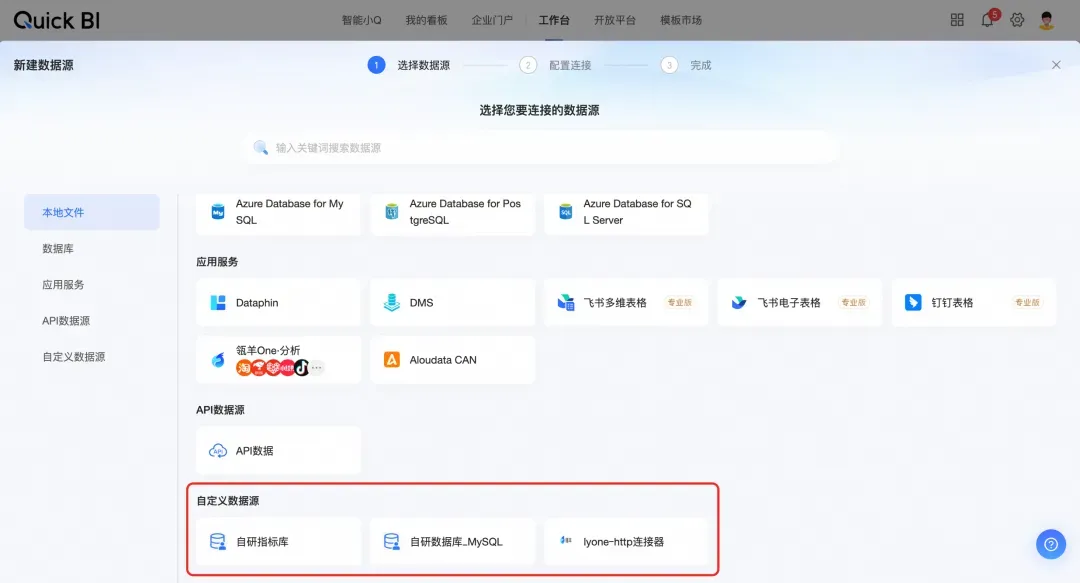The height and width of the screenshot is (583, 1080).
Task: Click the 专业版 badge on 钉钉表格
Action: click(1026, 303)
